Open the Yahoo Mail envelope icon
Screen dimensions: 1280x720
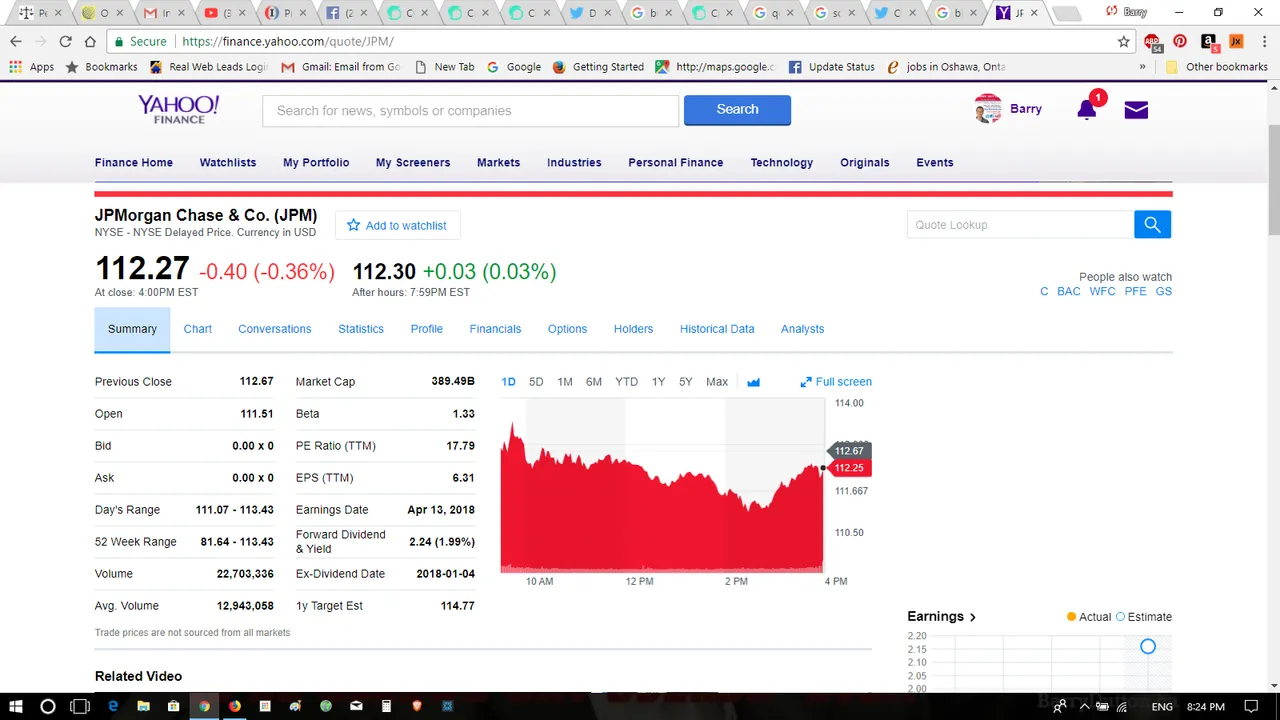click(1136, 110)
